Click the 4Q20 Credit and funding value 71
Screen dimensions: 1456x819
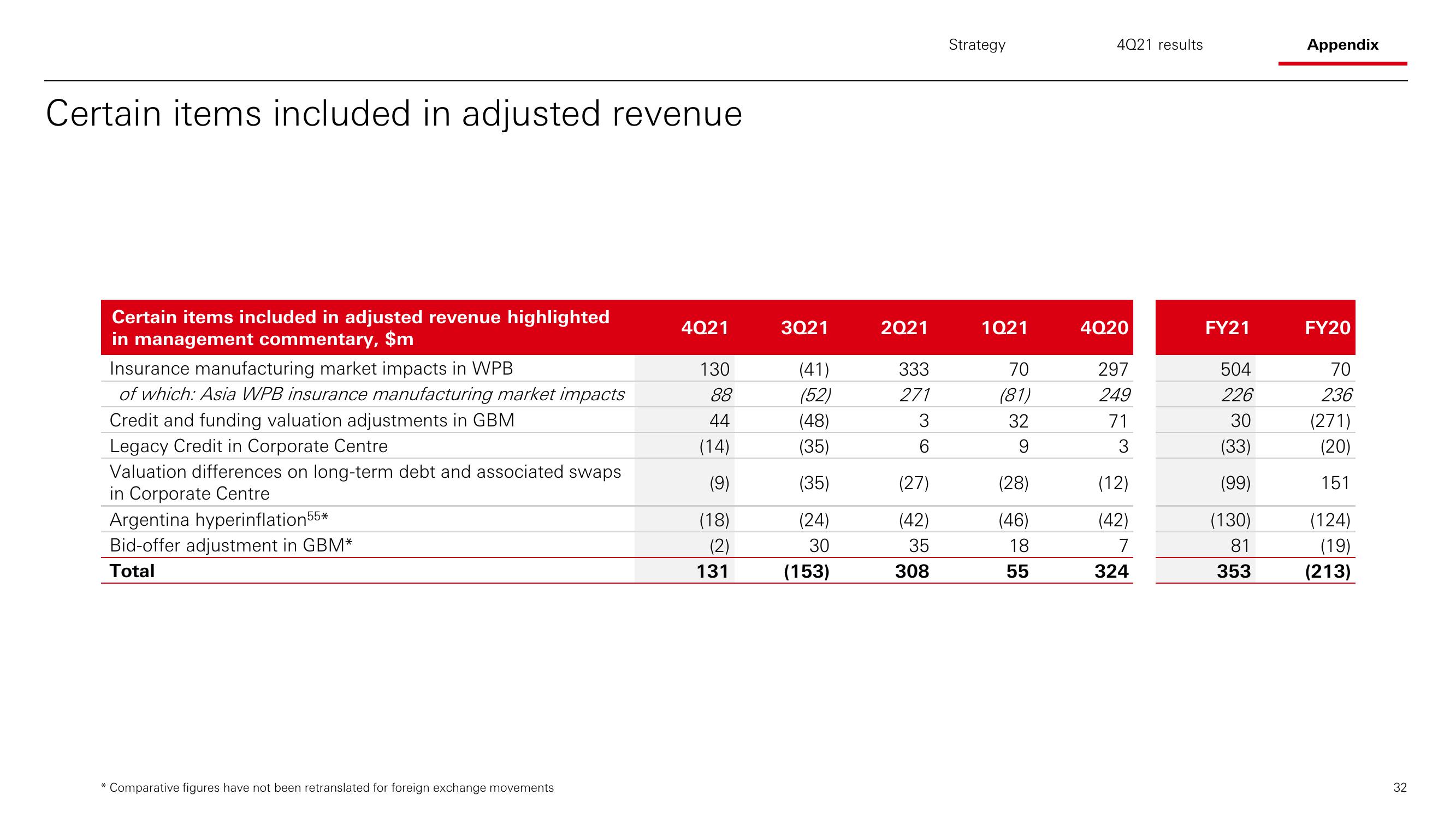[x=1118, y=420]
